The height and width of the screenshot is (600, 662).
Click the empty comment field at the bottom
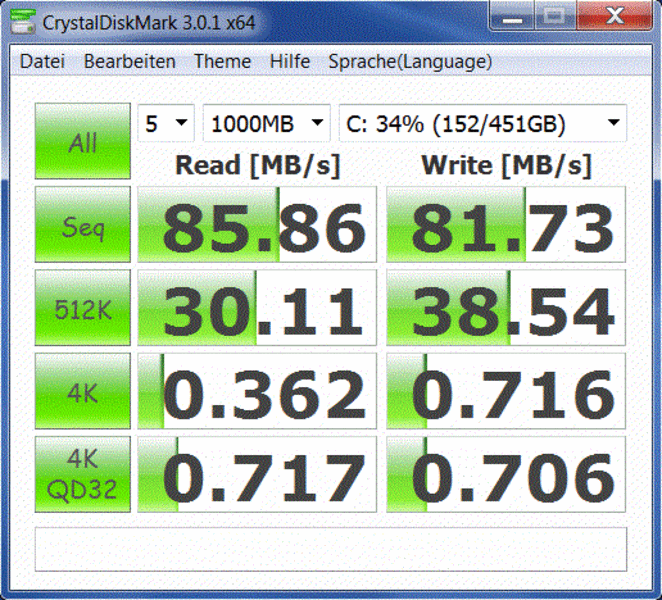coord(331,549)
